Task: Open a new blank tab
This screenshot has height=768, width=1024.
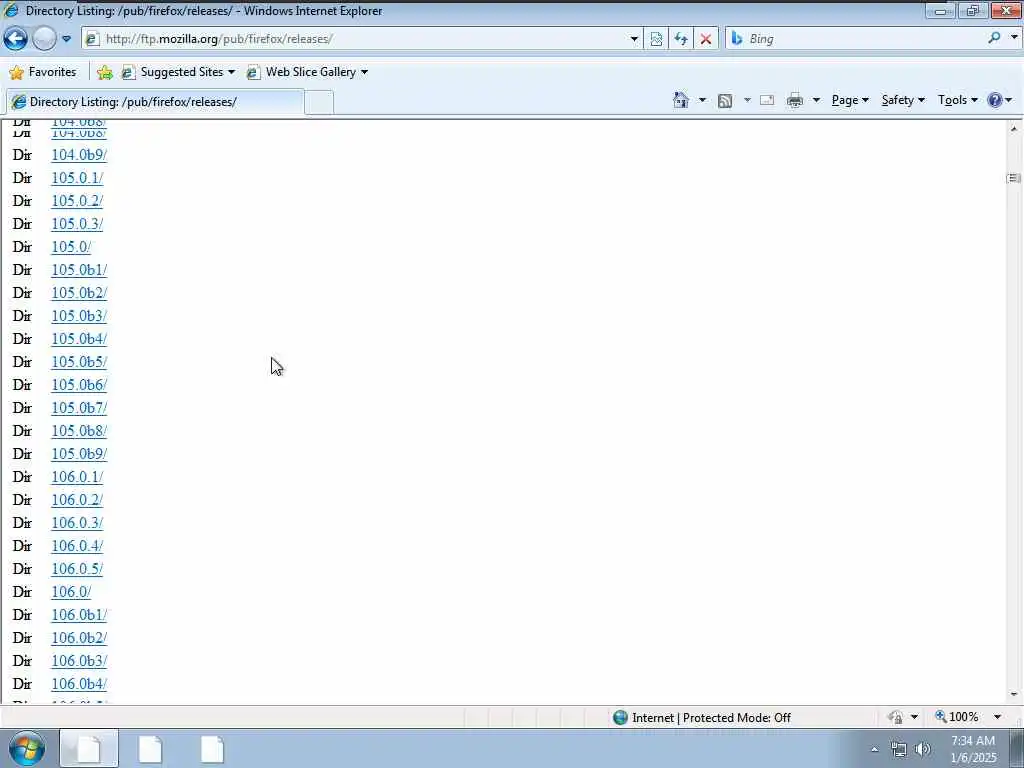Action: pos(319,103)
